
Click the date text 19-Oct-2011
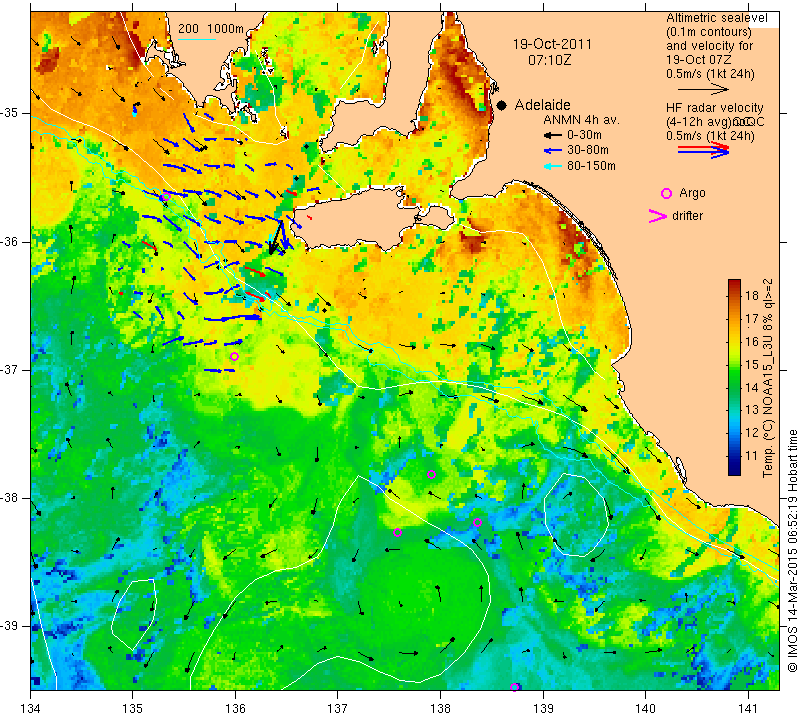[x=552, y=44]
